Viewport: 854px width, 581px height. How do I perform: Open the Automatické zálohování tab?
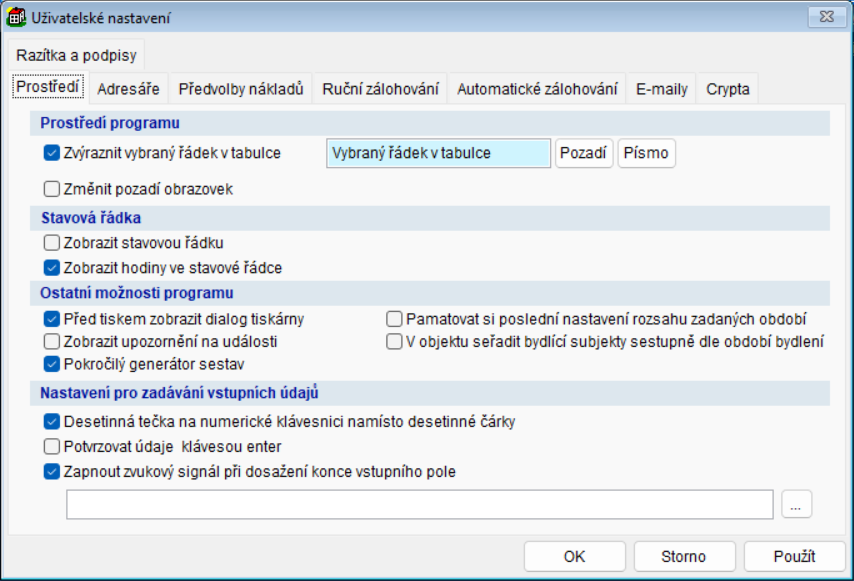coord(537,89)
